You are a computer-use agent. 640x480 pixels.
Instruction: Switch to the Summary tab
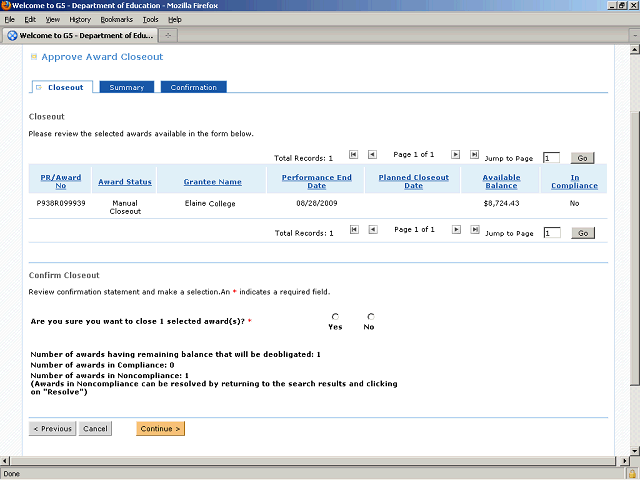pos(127,87)
